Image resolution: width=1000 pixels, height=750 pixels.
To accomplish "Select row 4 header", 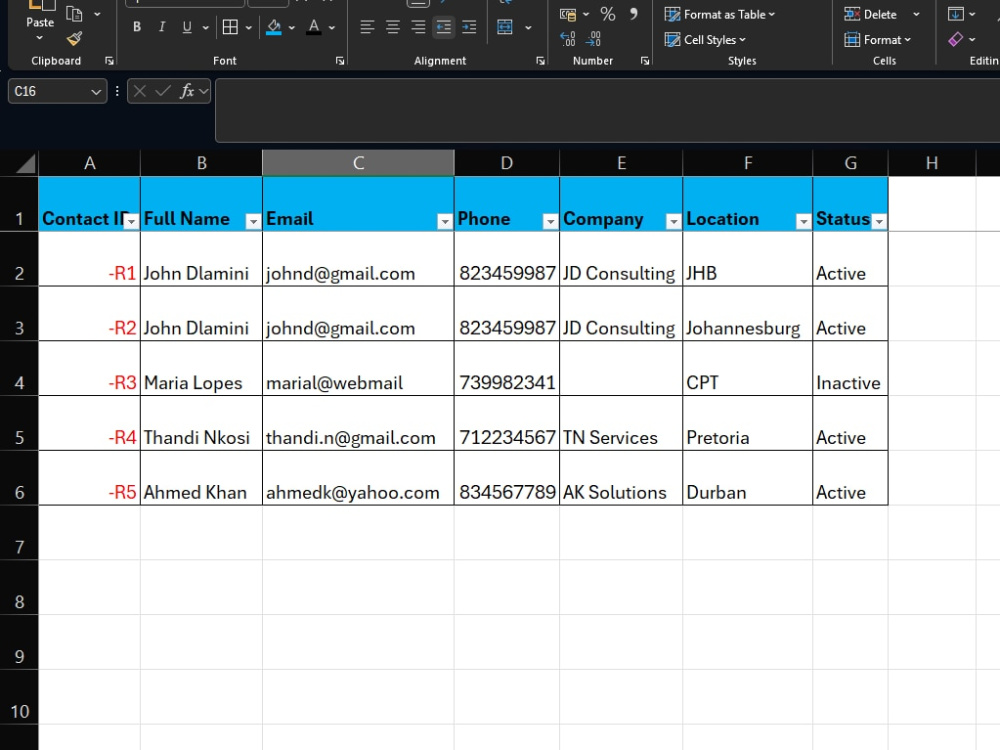I will 19,369.
